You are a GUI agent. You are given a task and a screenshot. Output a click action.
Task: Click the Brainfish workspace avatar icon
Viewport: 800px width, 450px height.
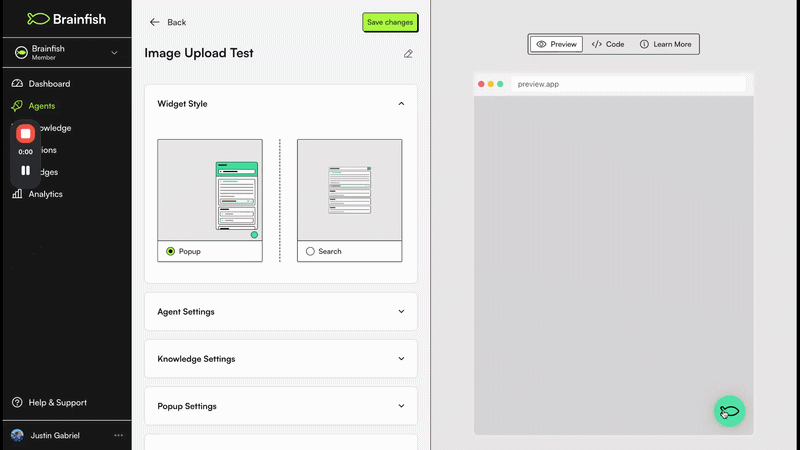point(21,53)
